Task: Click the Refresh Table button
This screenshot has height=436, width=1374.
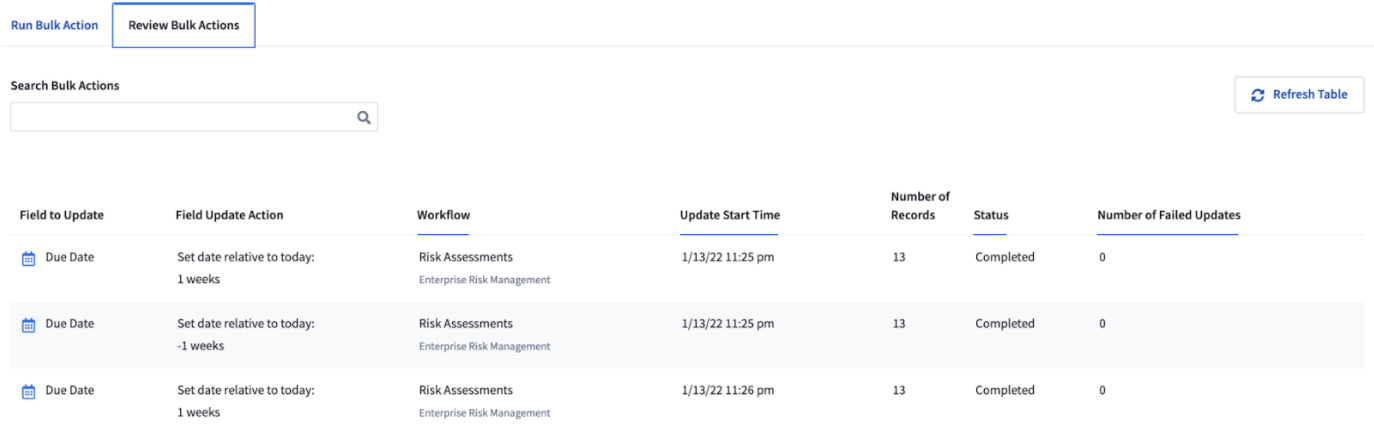Action: (x=1299, y=95)
